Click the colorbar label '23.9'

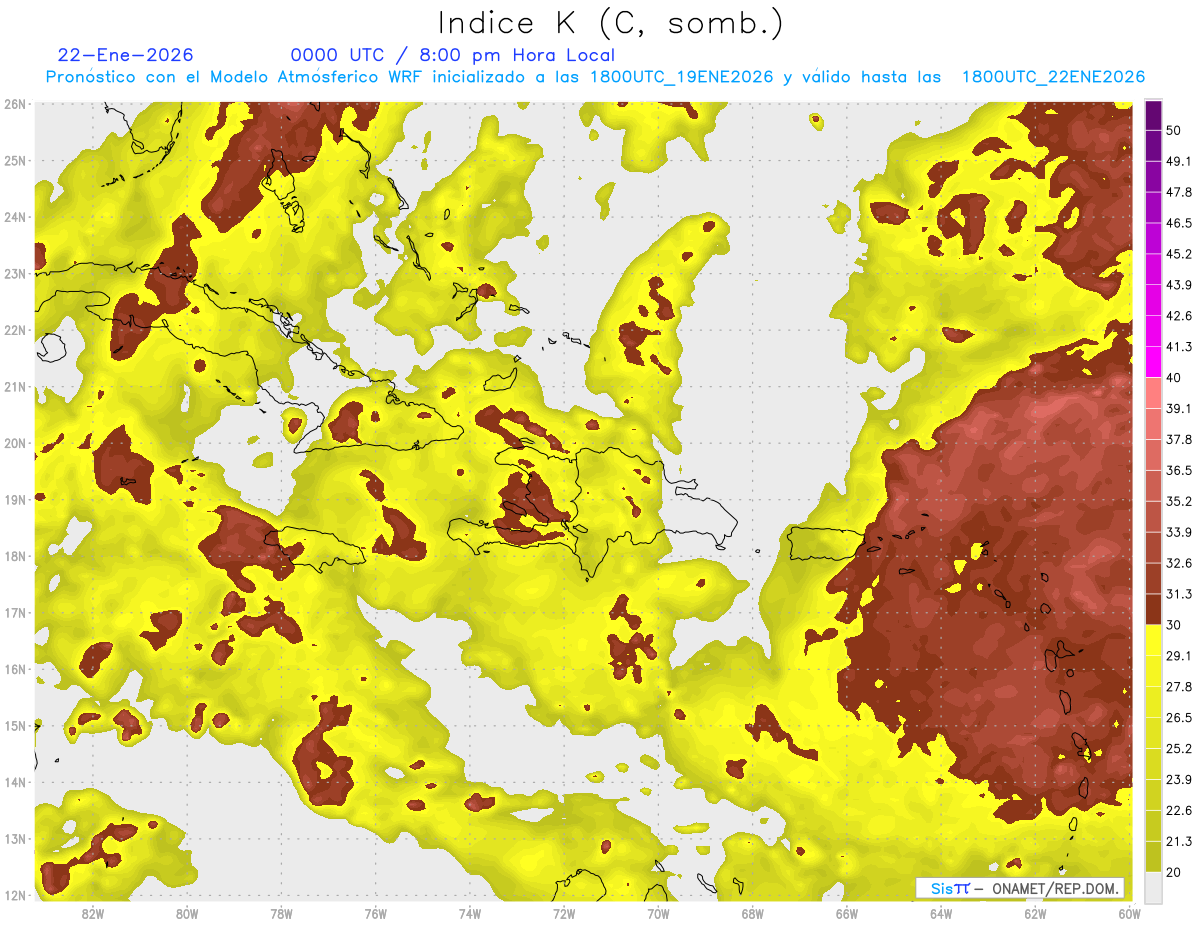pyautogui.click(x=1179, y=779)
